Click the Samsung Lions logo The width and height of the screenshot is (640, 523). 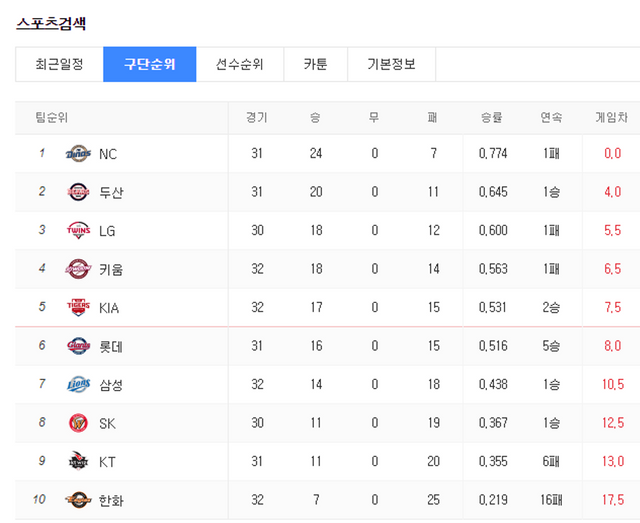78,384
